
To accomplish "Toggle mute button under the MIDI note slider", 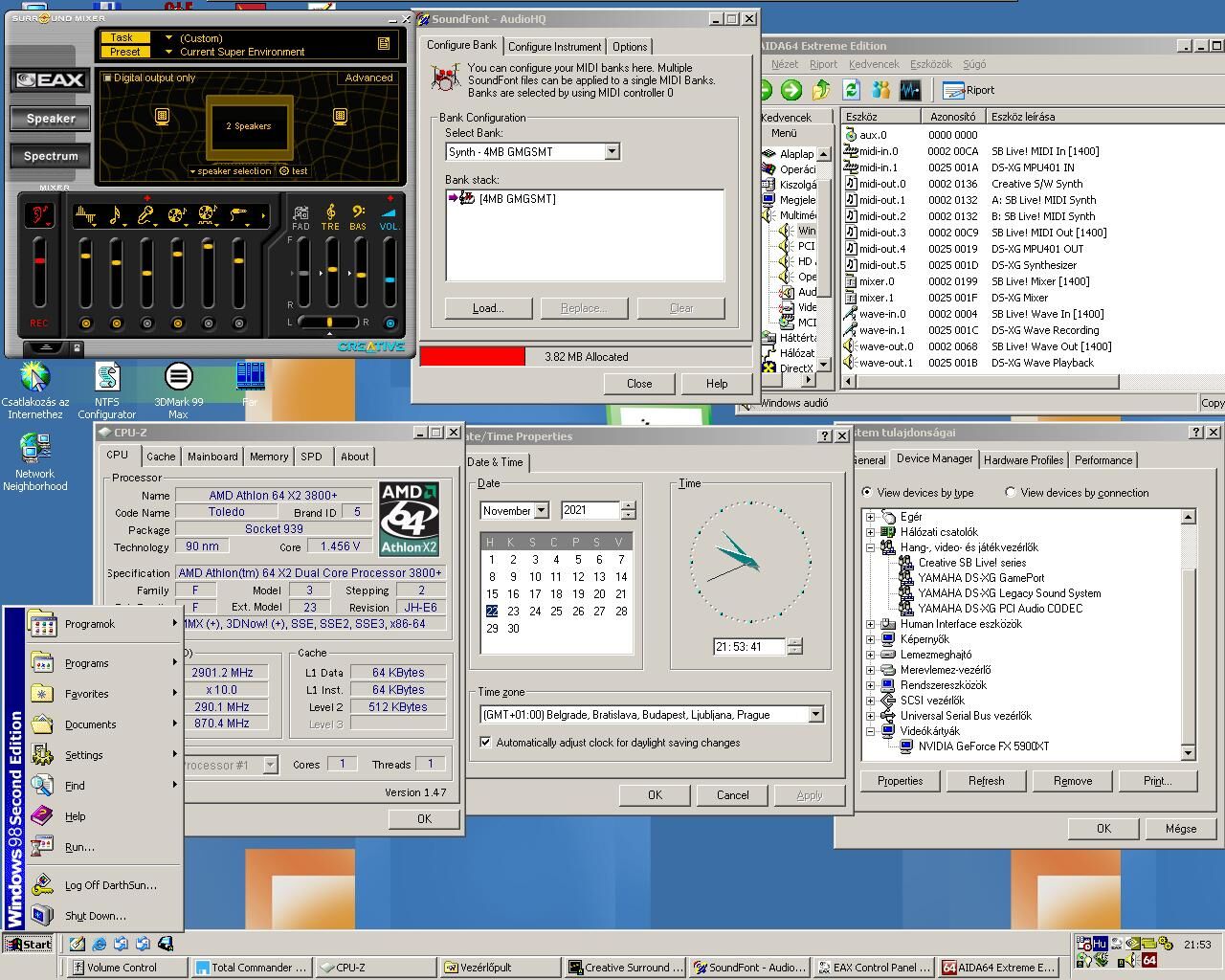I will click(117, 323).
